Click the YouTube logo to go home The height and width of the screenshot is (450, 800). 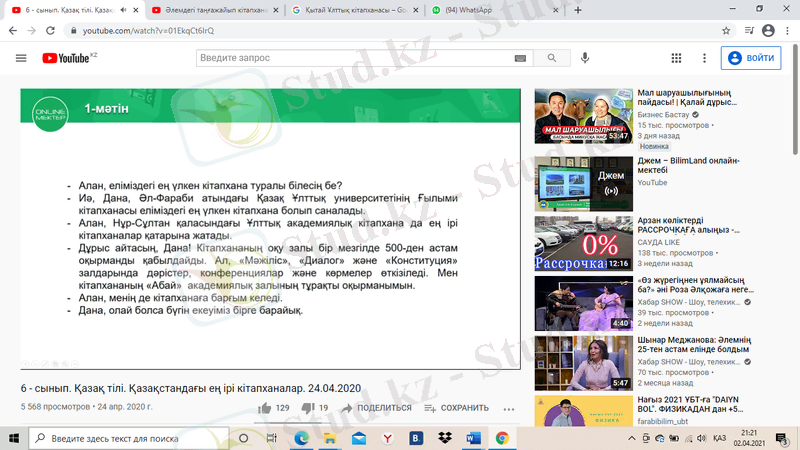tap(65, 58)
